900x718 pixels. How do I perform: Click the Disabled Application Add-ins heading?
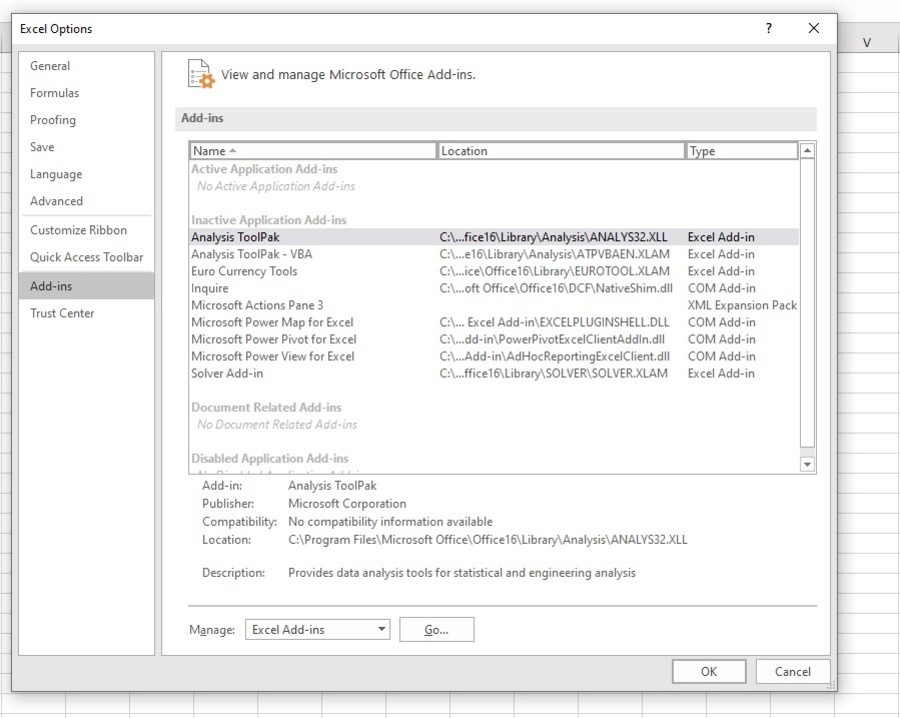[x=270, y=459]
